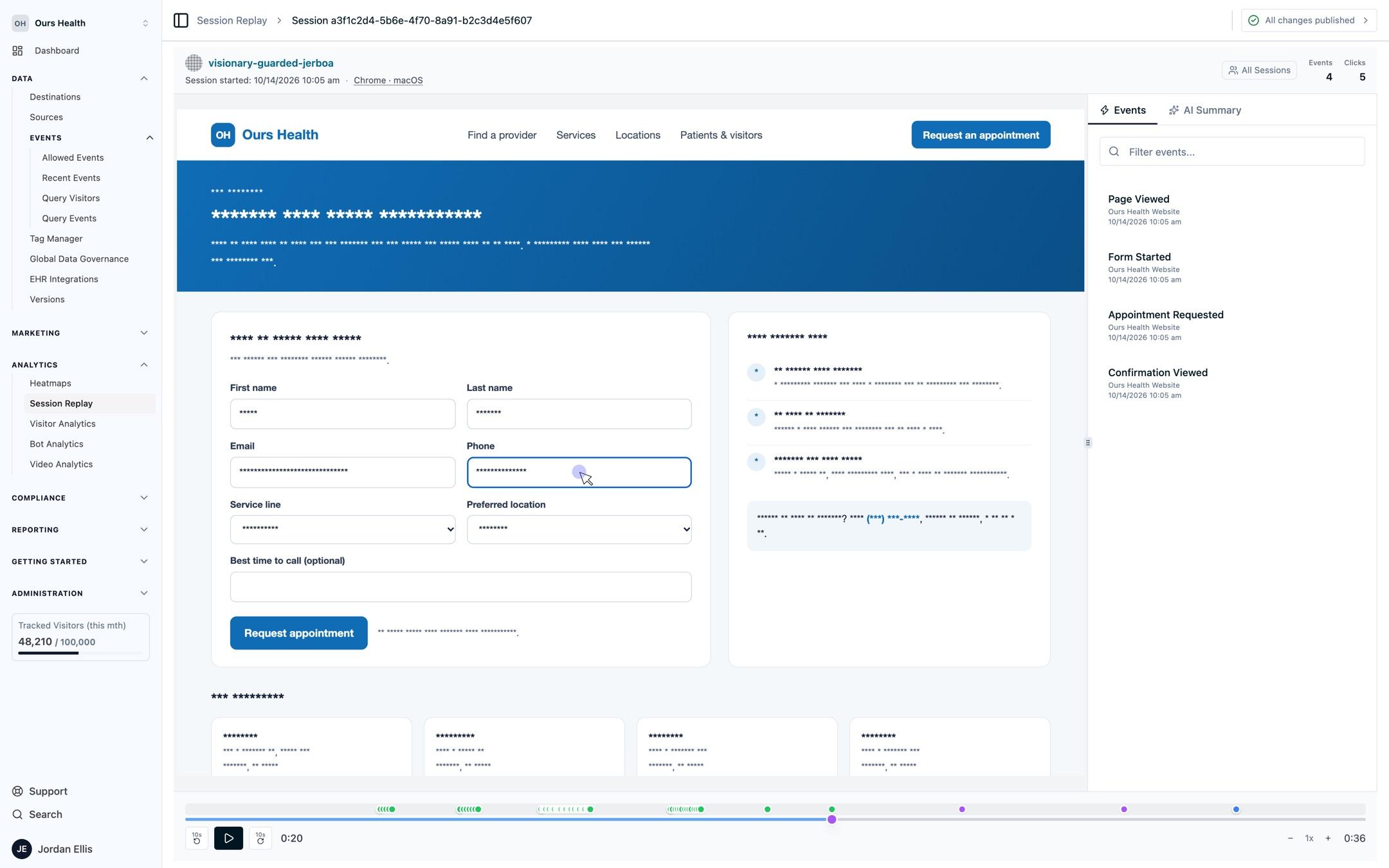Click the replay progress scrubber handle
The image size is (1389, 868).
[x=832, y=820]
